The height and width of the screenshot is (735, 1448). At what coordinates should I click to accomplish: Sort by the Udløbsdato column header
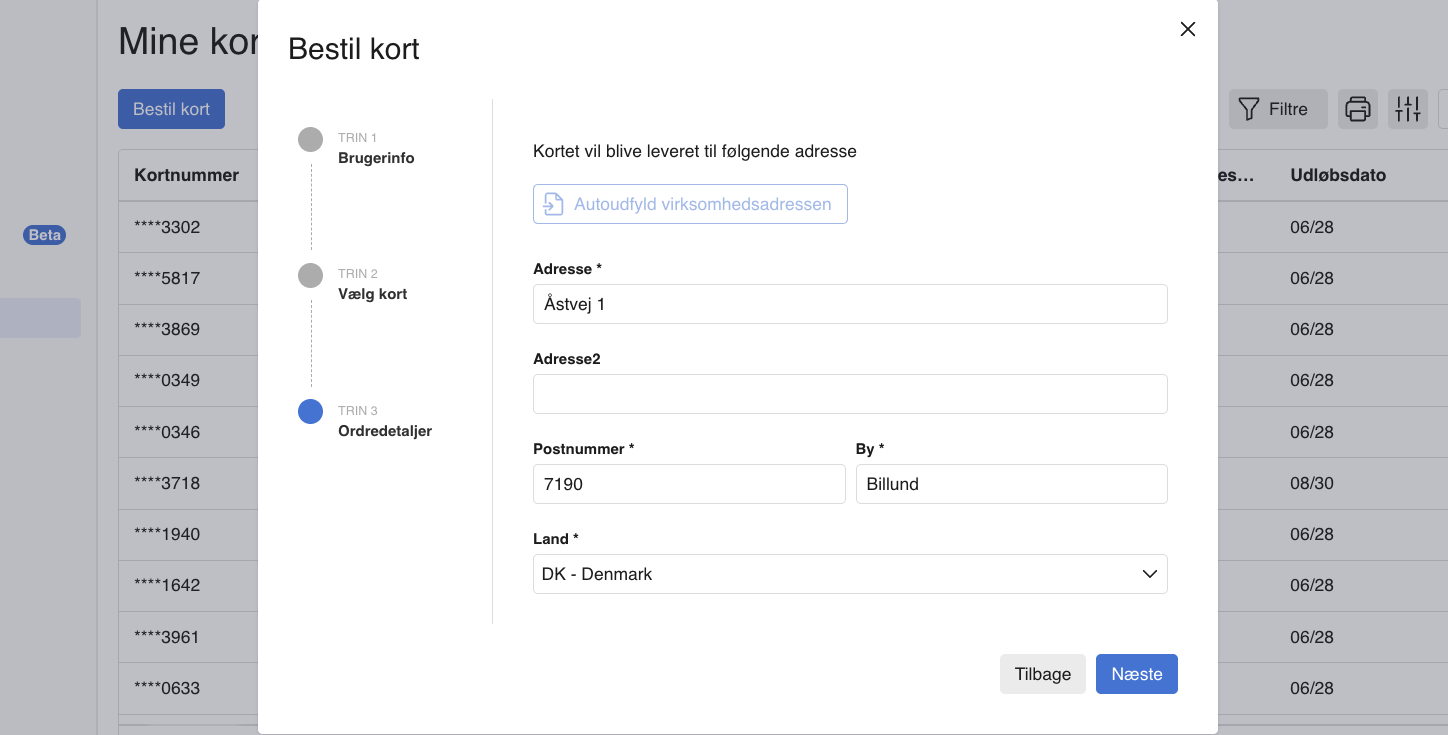(1338, 175)
